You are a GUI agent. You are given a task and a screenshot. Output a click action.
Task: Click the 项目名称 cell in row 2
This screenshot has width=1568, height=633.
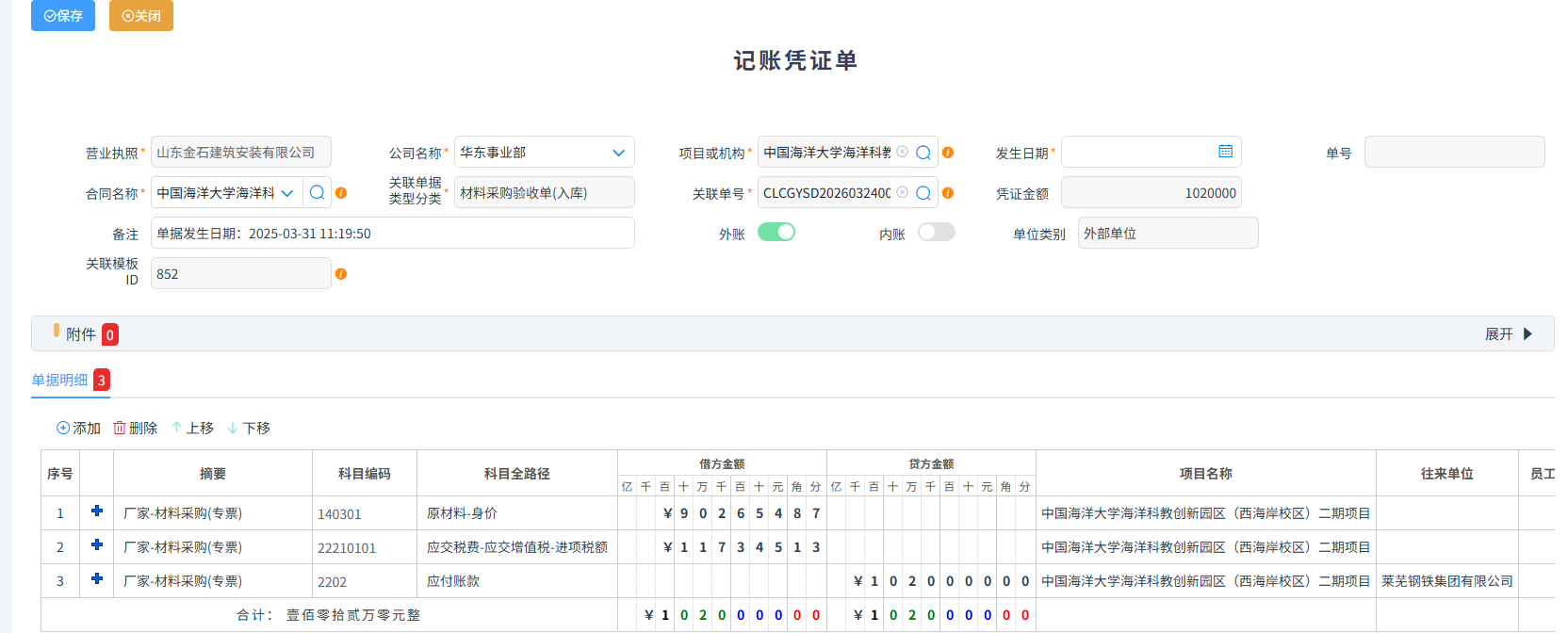tap(1206, 547)
